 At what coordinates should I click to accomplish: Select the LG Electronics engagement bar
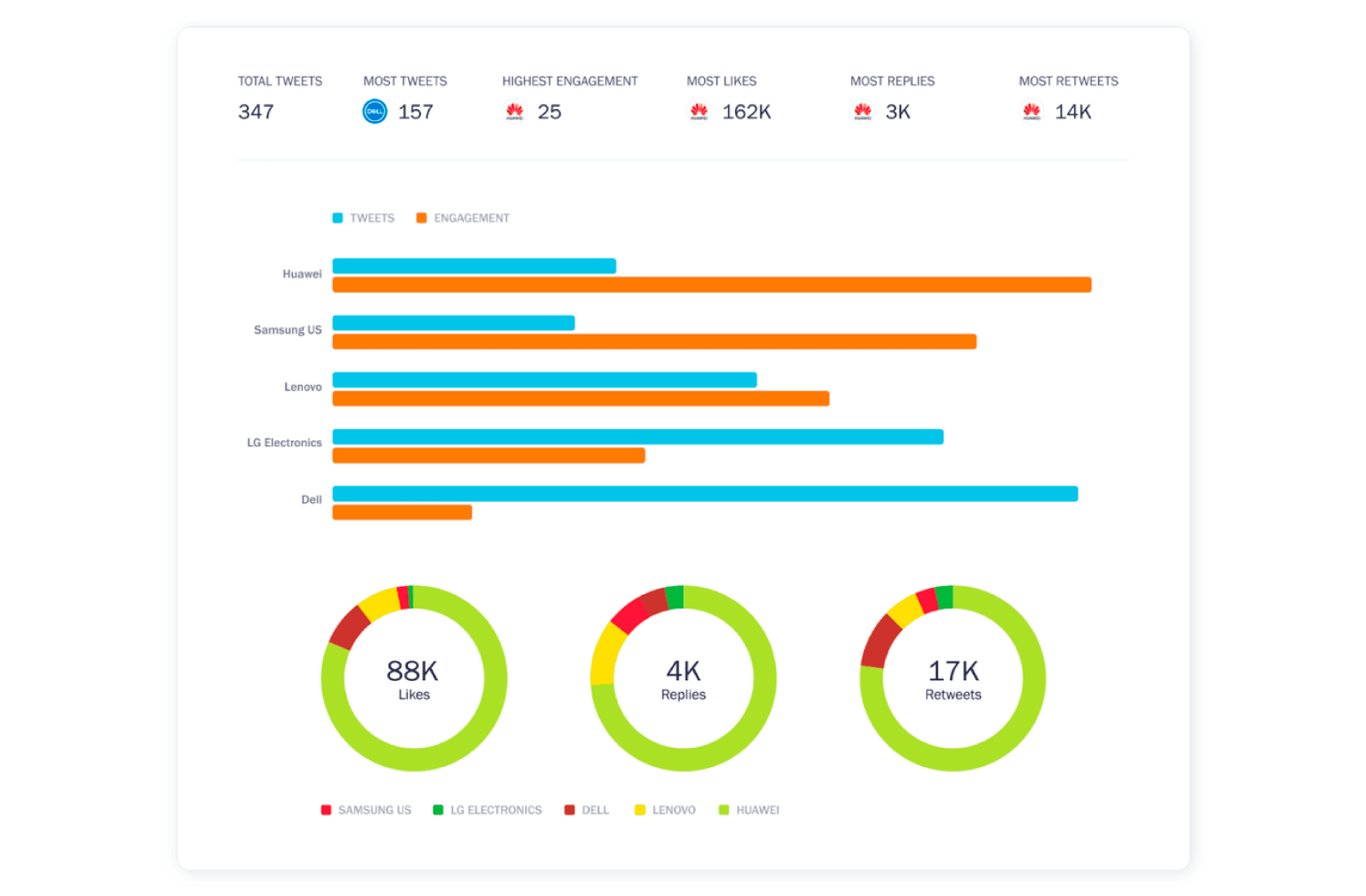[488, 456]
